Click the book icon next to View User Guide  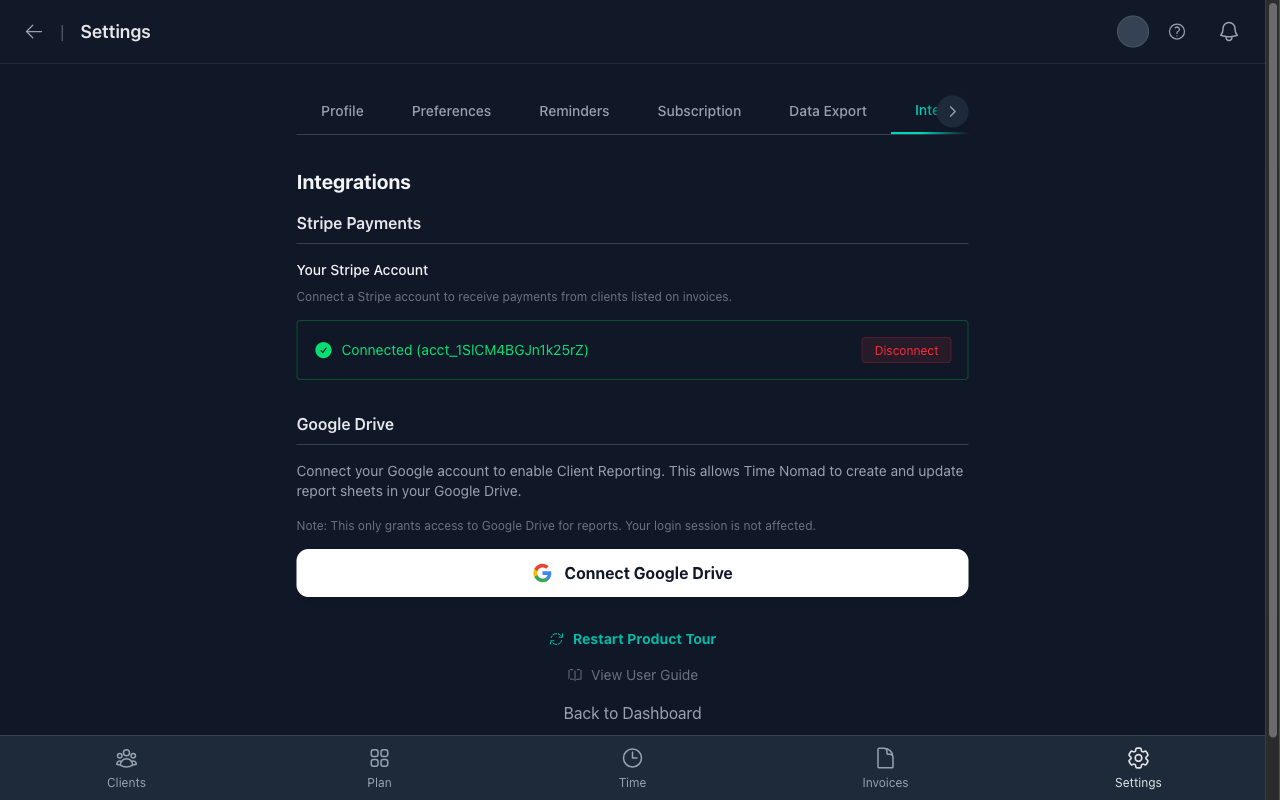pyautogui.click(x=574, y=675)
